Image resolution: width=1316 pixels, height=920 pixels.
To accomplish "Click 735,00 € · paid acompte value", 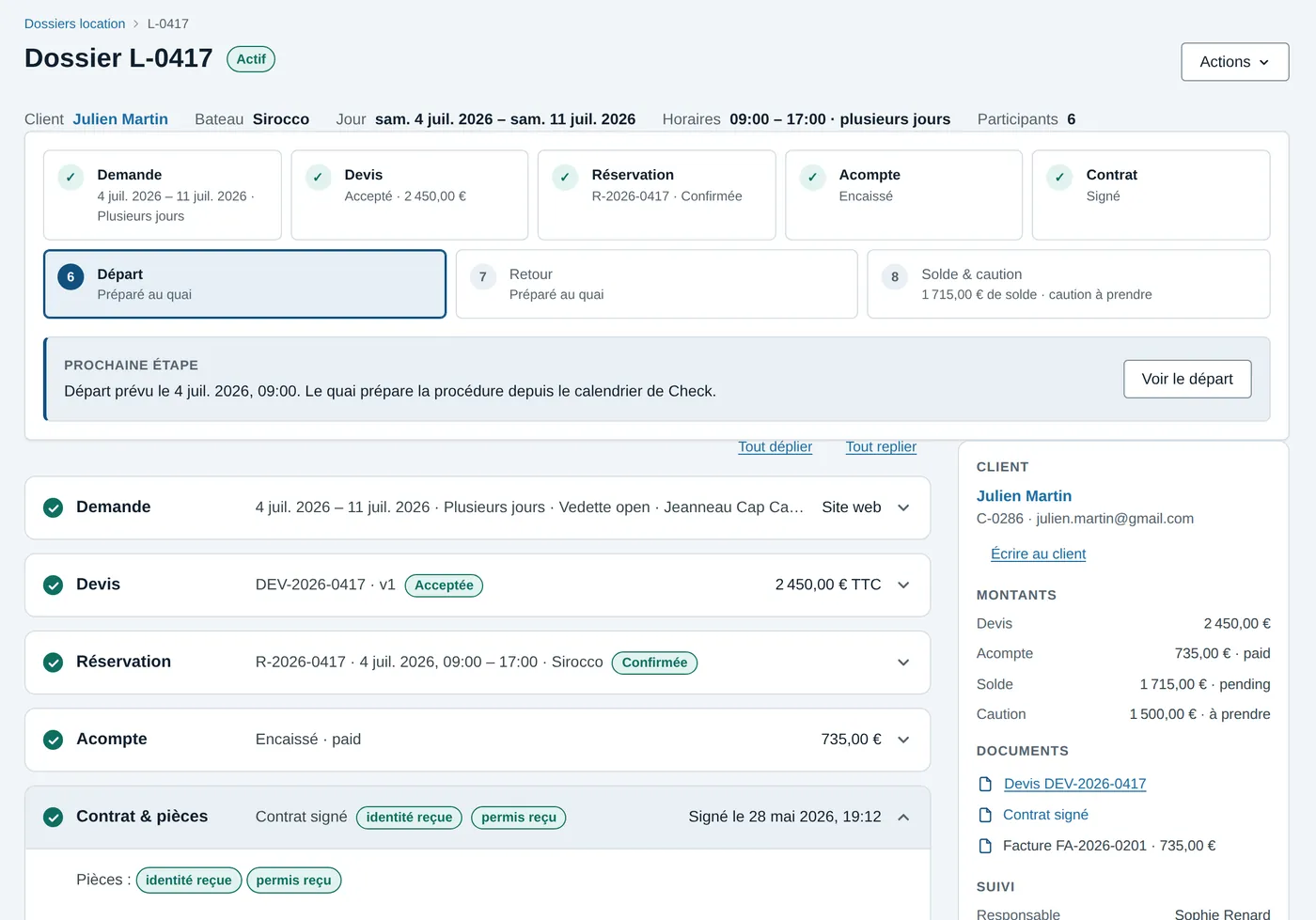I will [x=1222, y=653].
